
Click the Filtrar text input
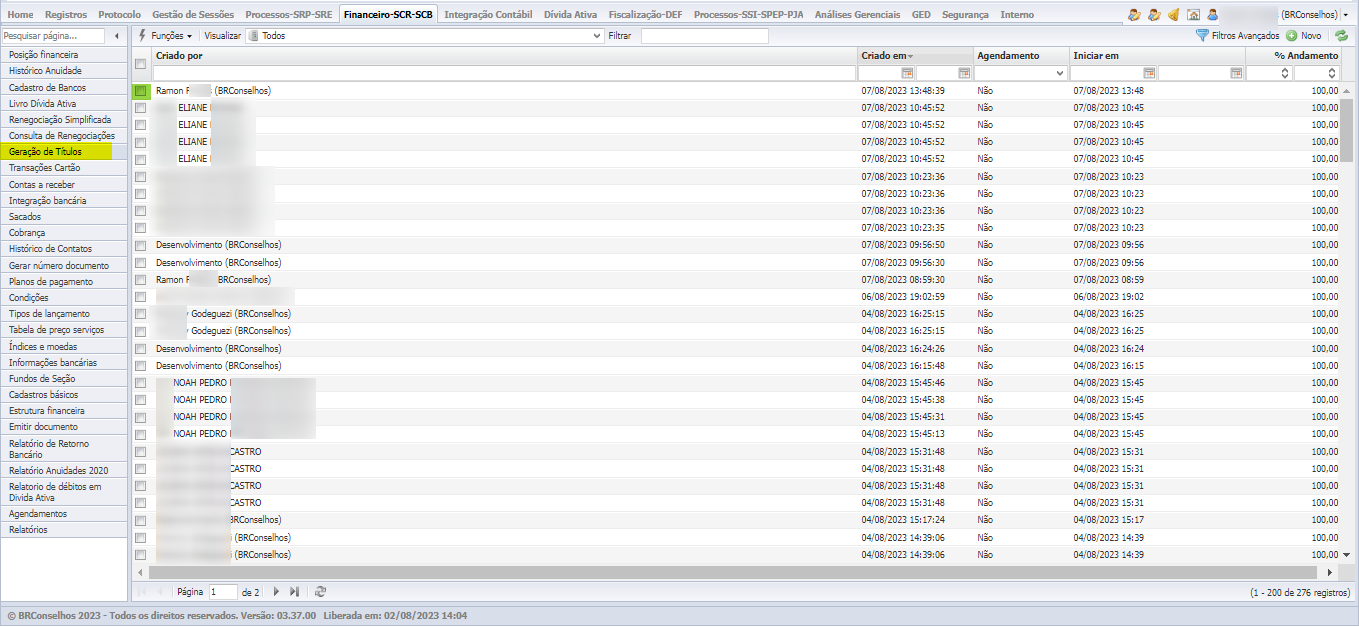[x=704, y=36]
